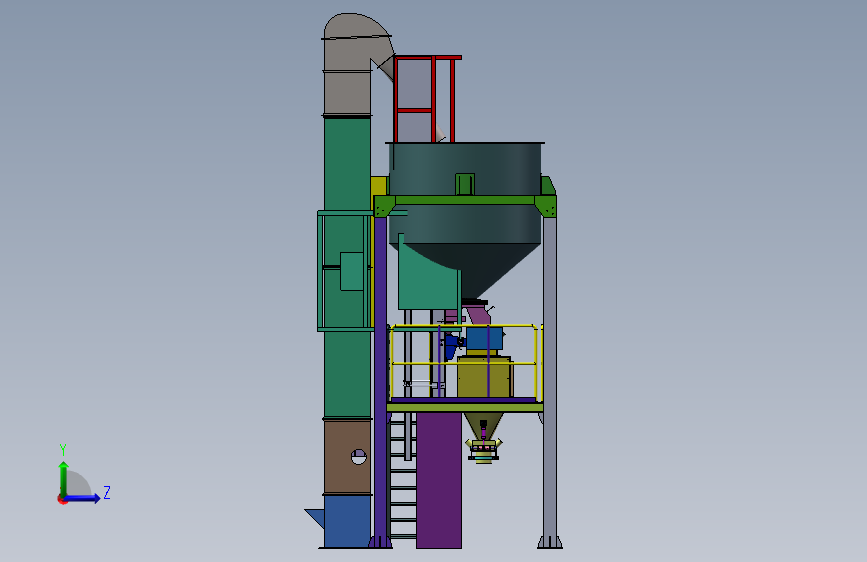Select the small green box on hopper
Viewport: 867px width, 562px height.
pyautogui.click(x=464, y=184)
